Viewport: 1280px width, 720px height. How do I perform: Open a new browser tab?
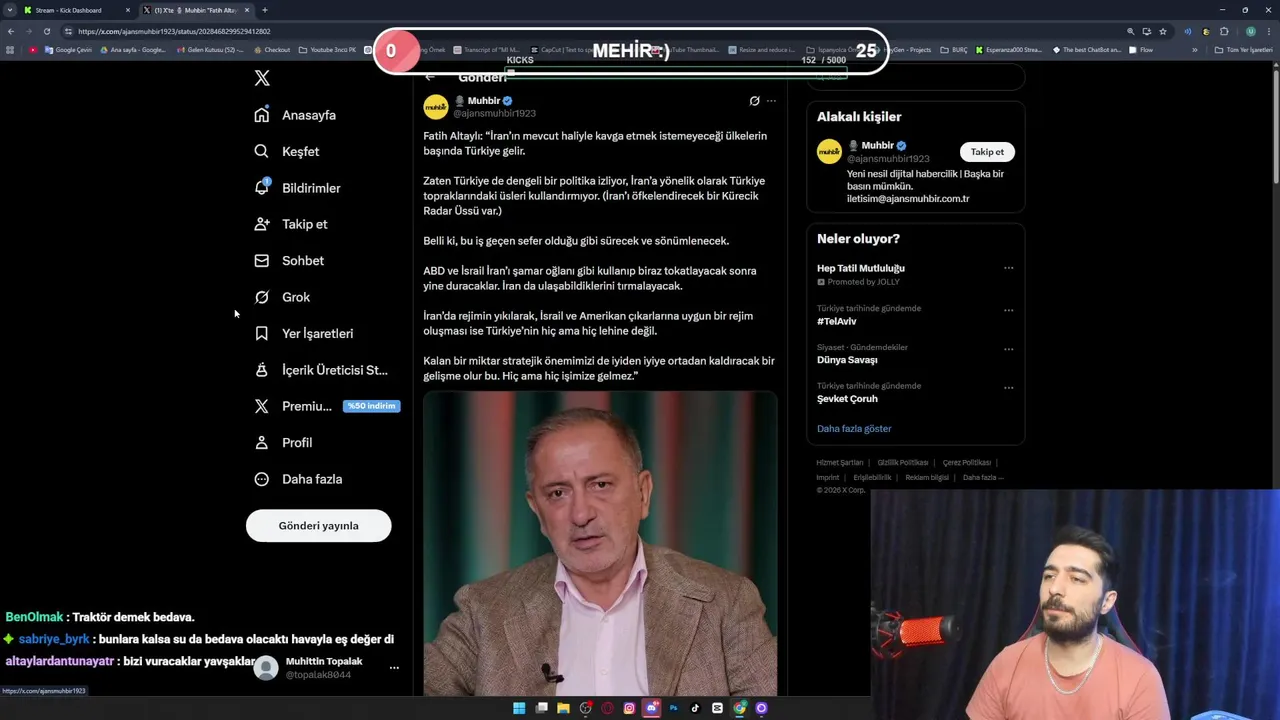[265, 10]
